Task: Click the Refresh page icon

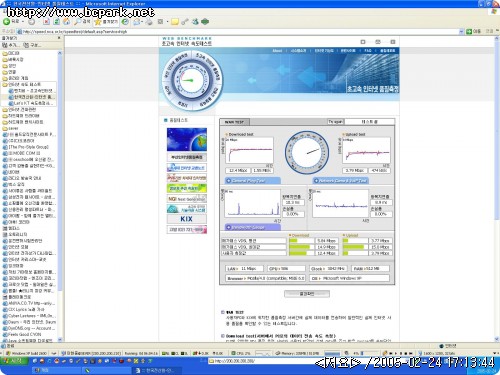Action: 57,22
